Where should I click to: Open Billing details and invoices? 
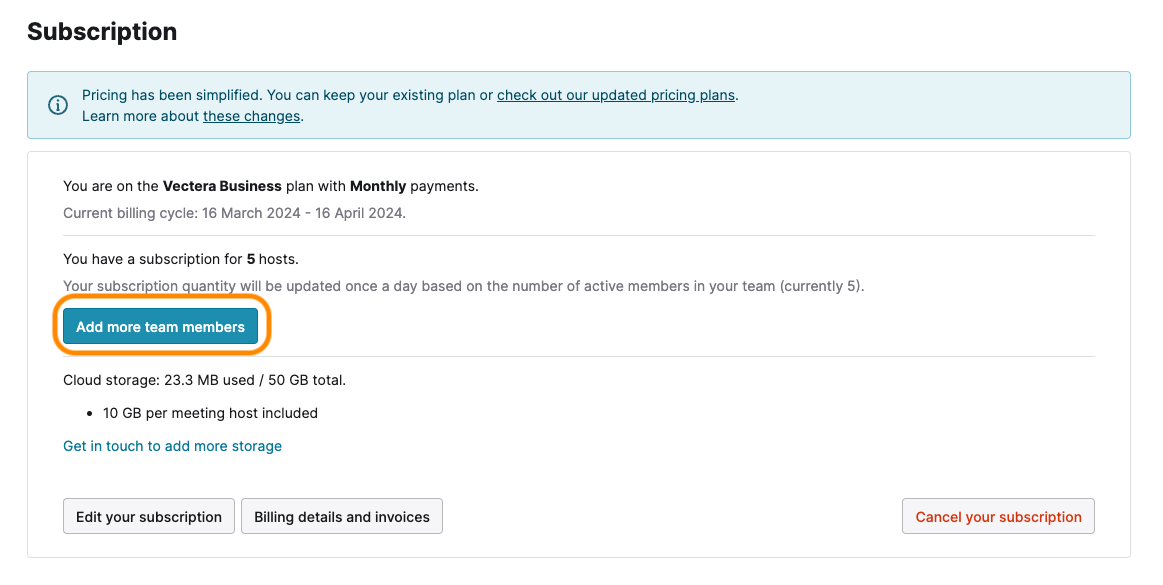click(342, 516)
